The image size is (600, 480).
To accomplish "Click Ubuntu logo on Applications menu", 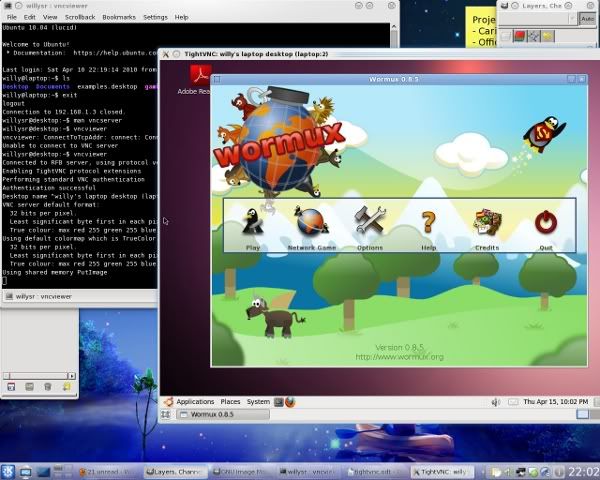I will pos(168,402).
